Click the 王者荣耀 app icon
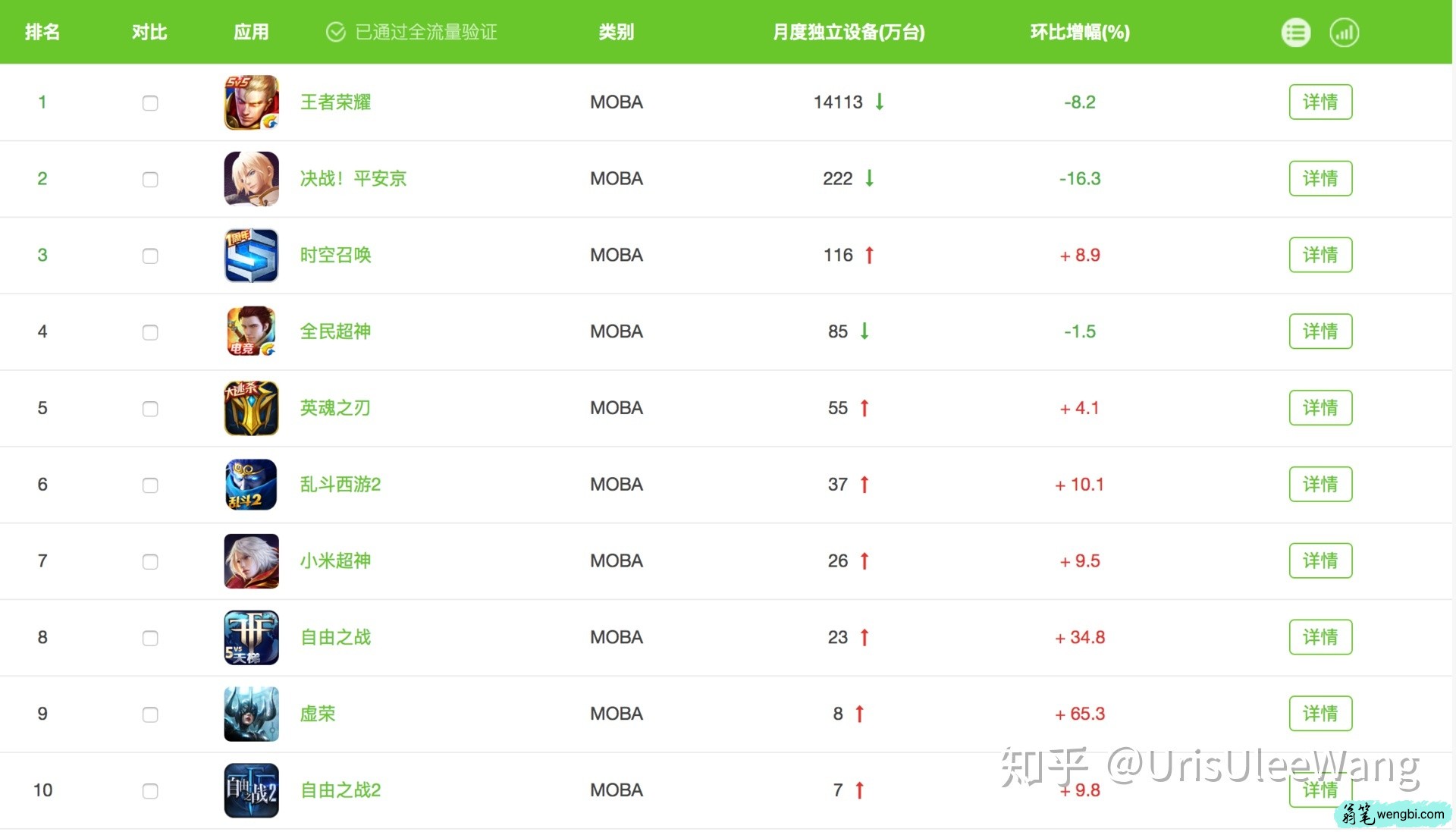Viewport: 1456px width, 832px height. [x=251, y=102]
